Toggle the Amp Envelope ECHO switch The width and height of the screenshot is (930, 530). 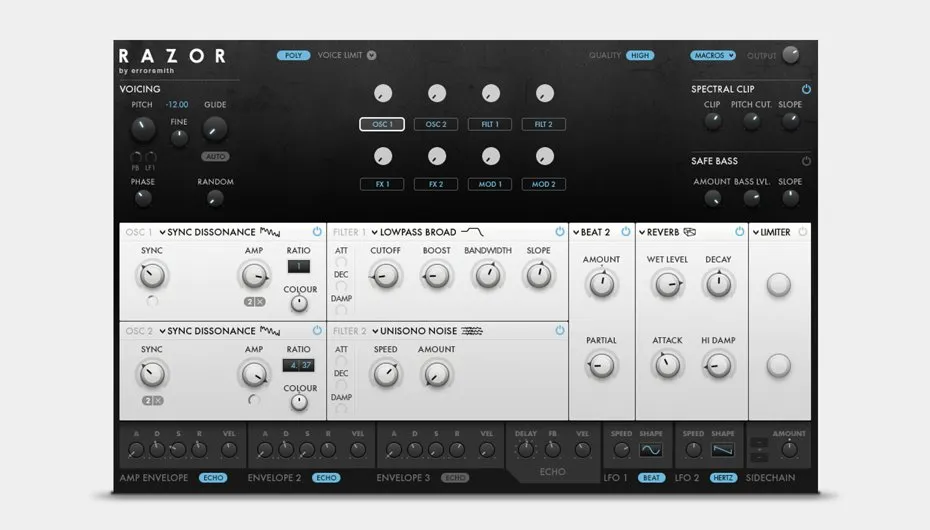point(213,478)
